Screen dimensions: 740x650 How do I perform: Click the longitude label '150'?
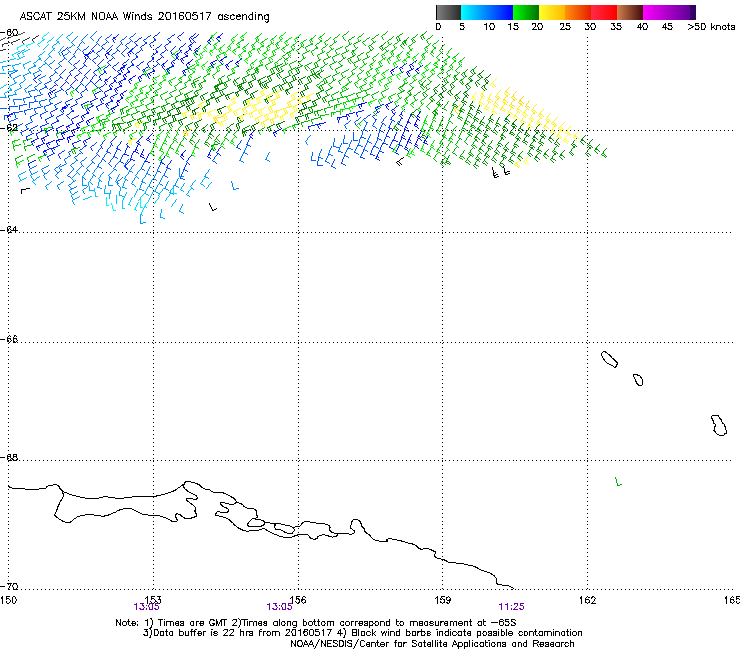[8, 600]
